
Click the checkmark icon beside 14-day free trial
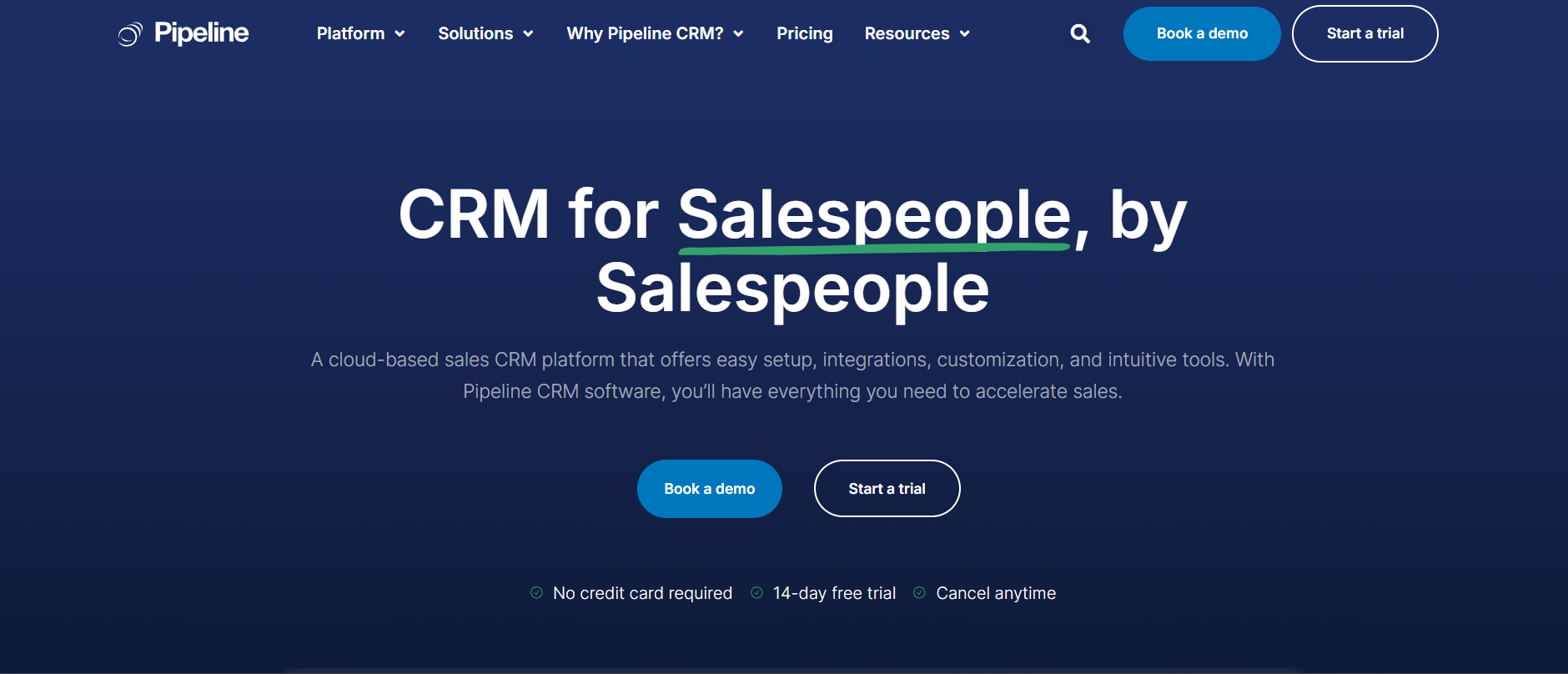pos(756,592)
